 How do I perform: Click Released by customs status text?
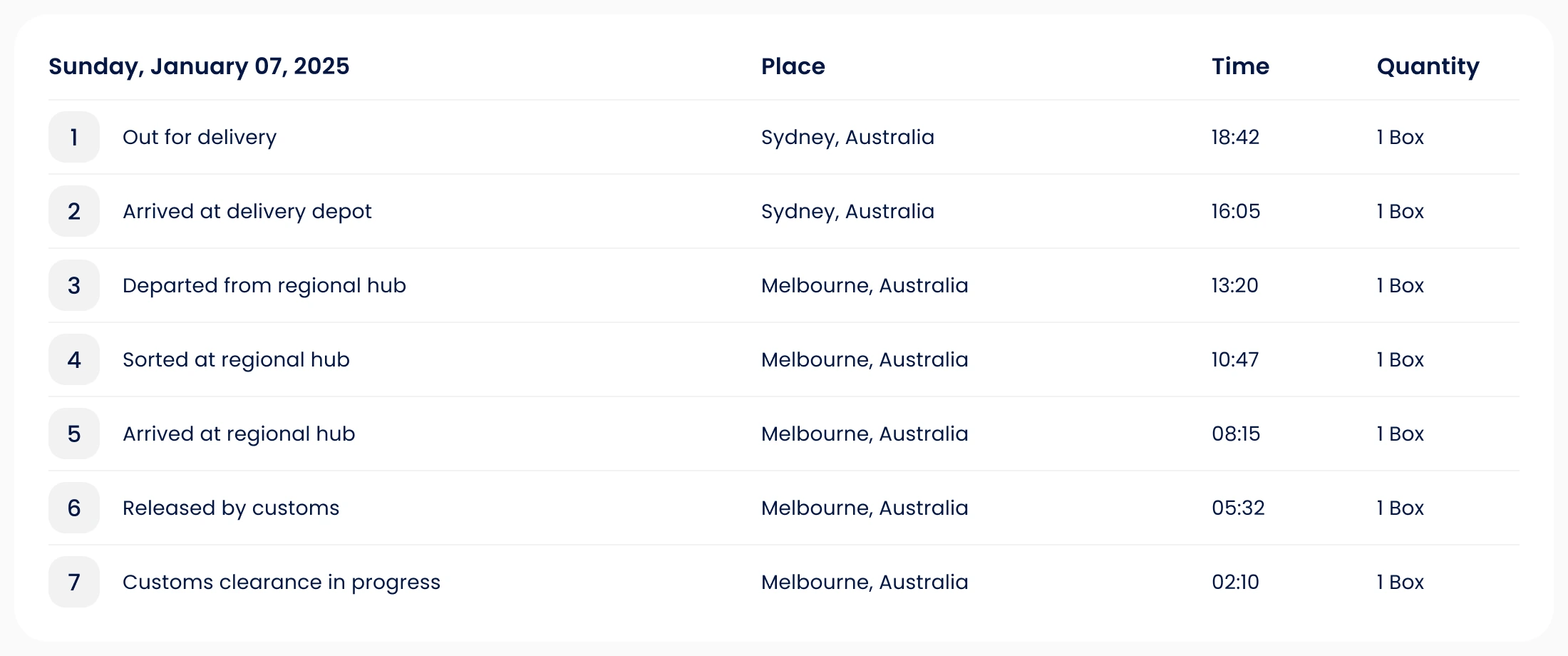[231, 508]
